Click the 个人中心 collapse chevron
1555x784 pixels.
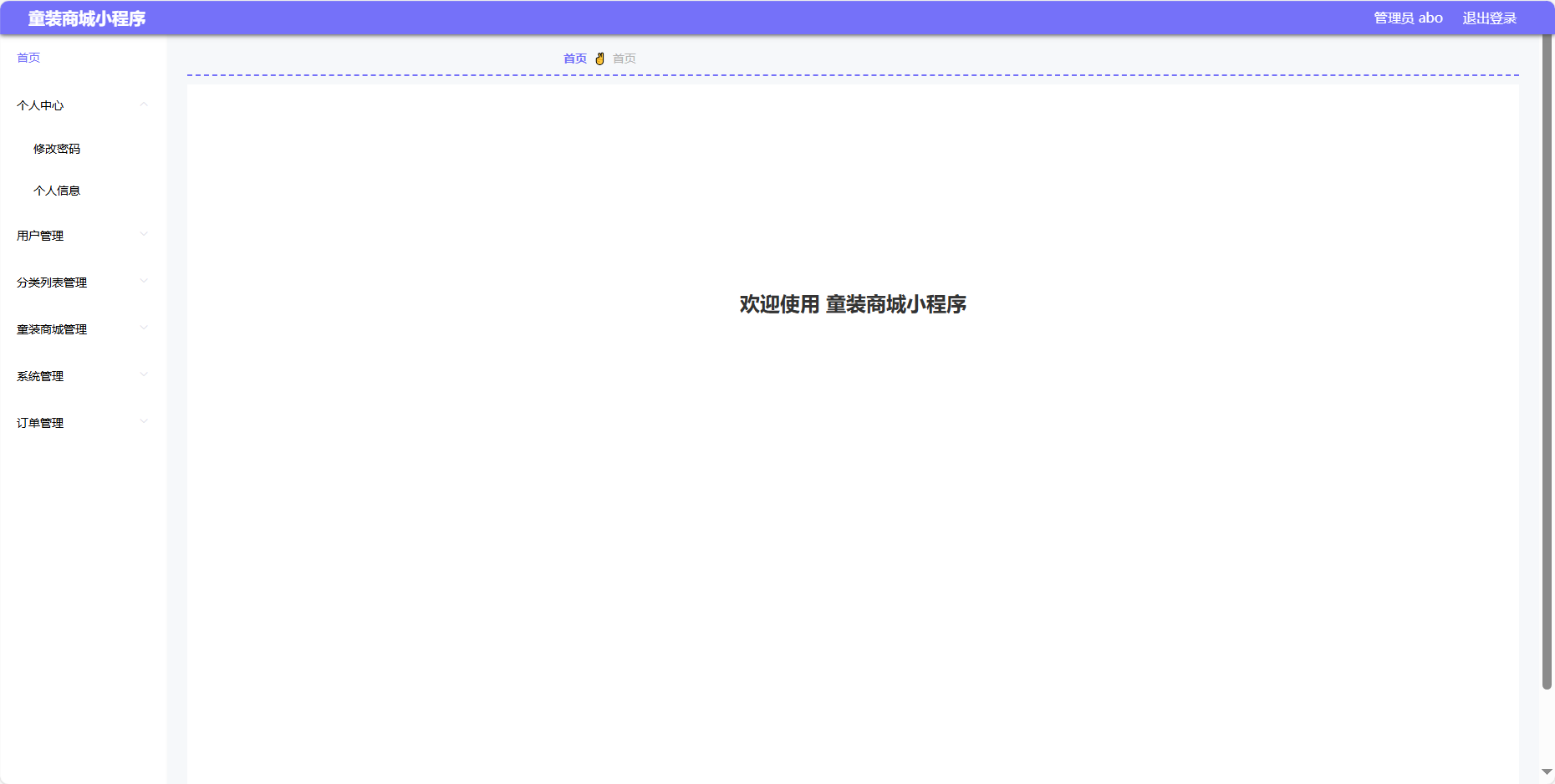pos(144,104)
